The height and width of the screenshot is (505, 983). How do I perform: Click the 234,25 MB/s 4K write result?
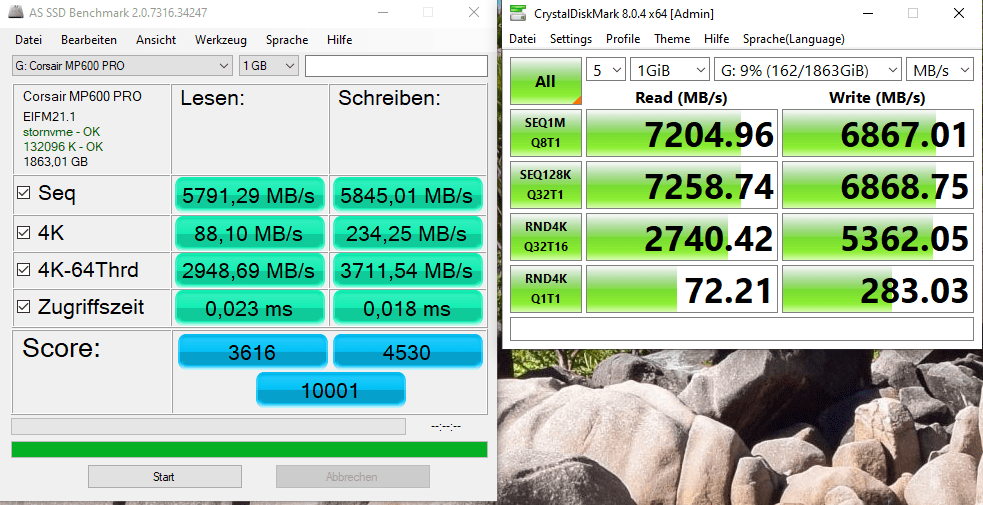(407, 234)
